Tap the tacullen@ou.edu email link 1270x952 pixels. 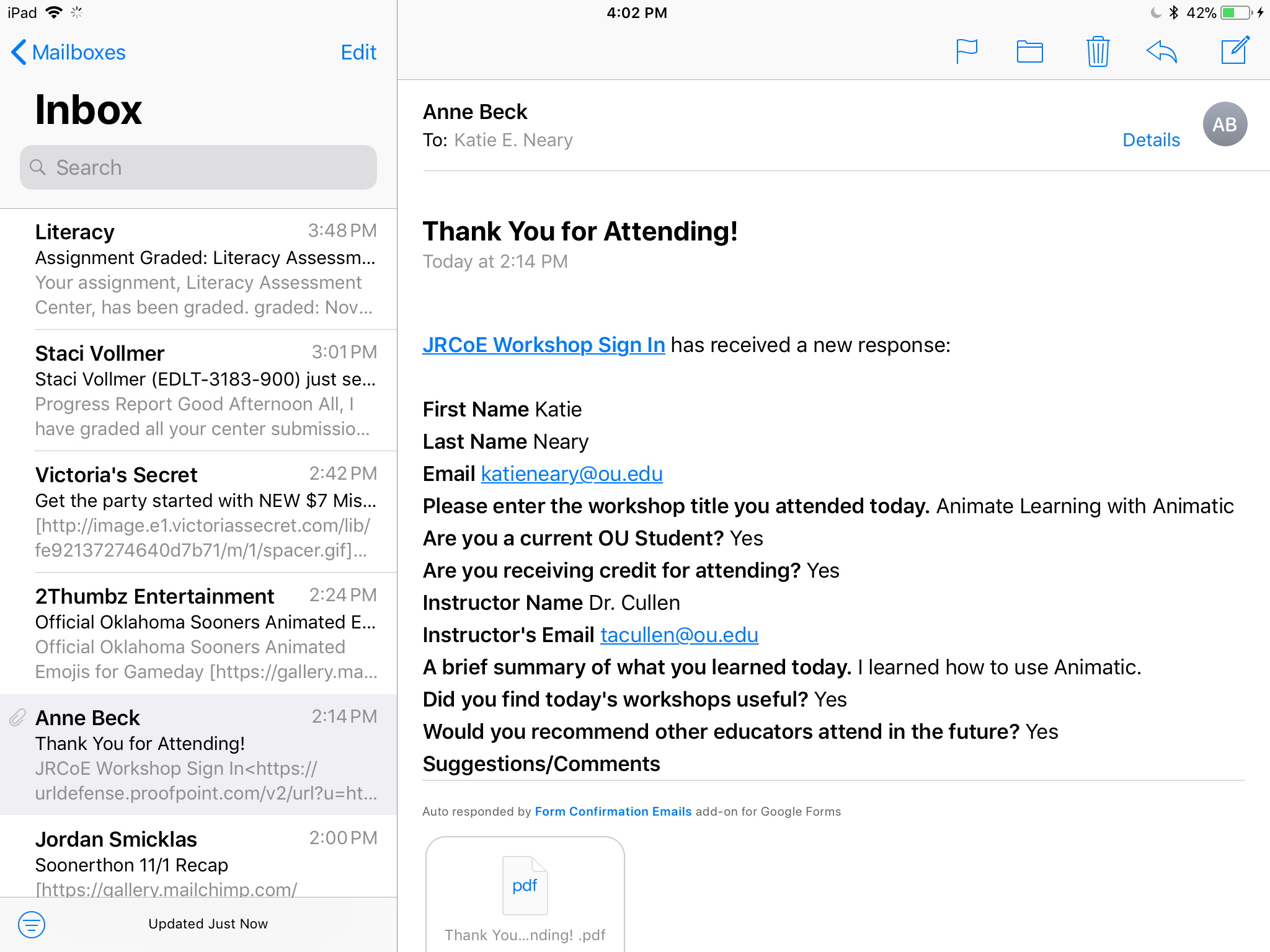coord(679,635)
